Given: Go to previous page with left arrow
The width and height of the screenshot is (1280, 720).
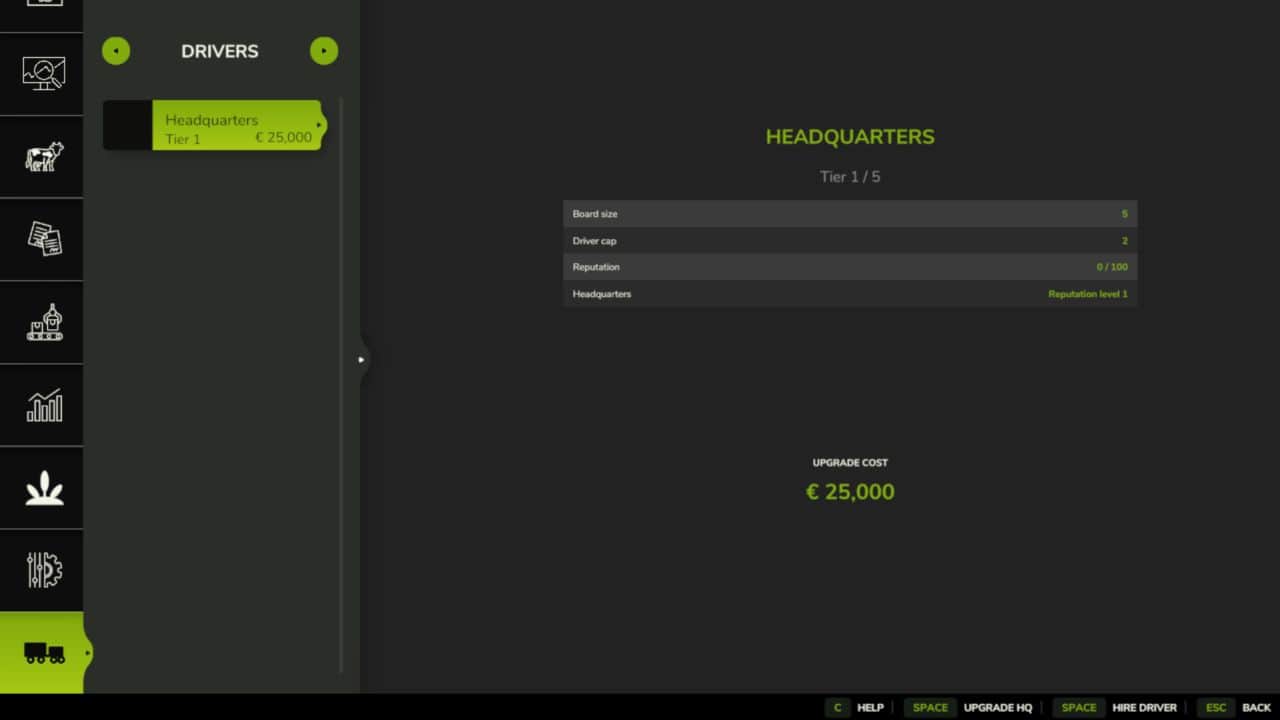Looking at the screenshot, I should [x=116, y=51].
